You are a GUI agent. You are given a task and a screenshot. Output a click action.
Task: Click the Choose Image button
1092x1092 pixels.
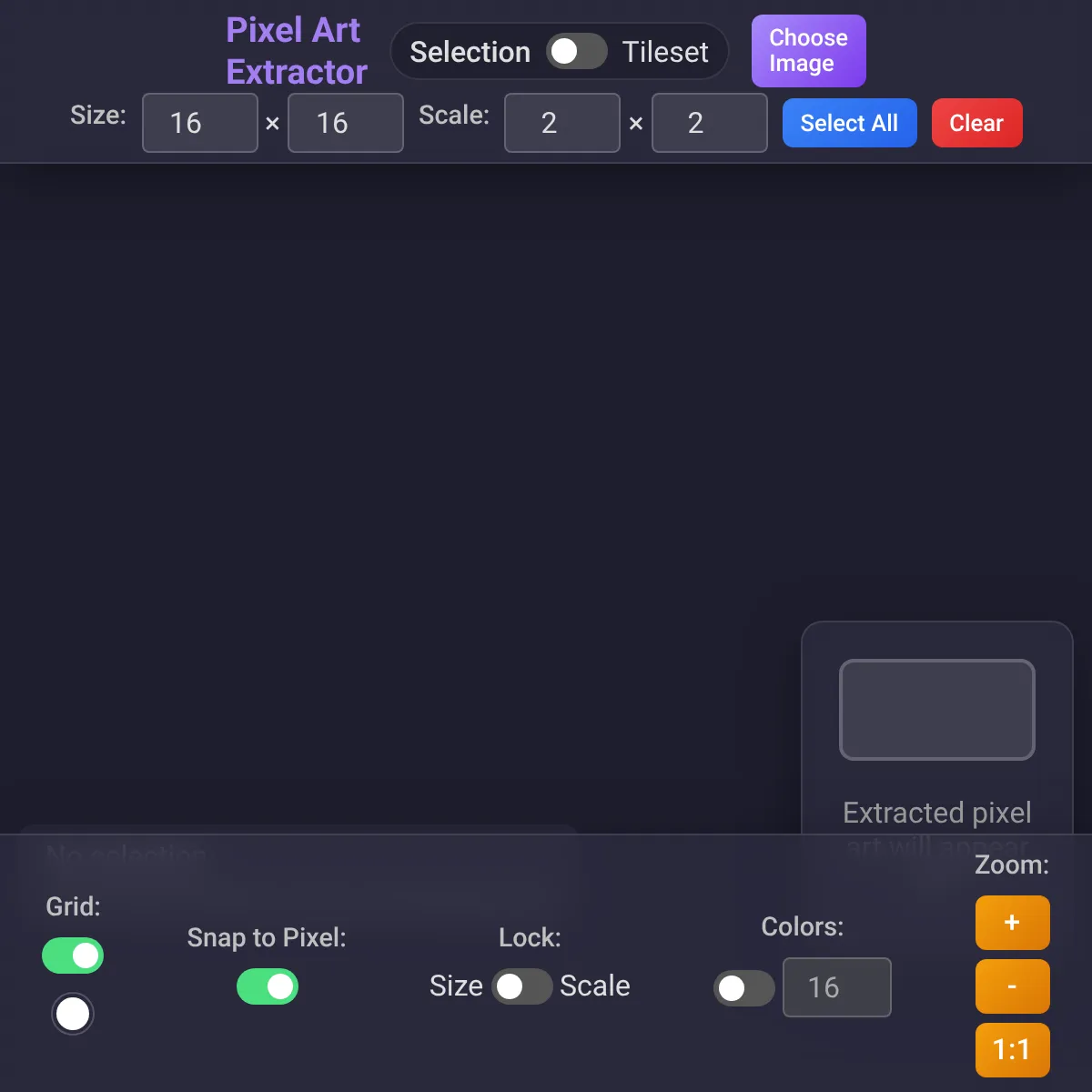(x=808, y=51)
